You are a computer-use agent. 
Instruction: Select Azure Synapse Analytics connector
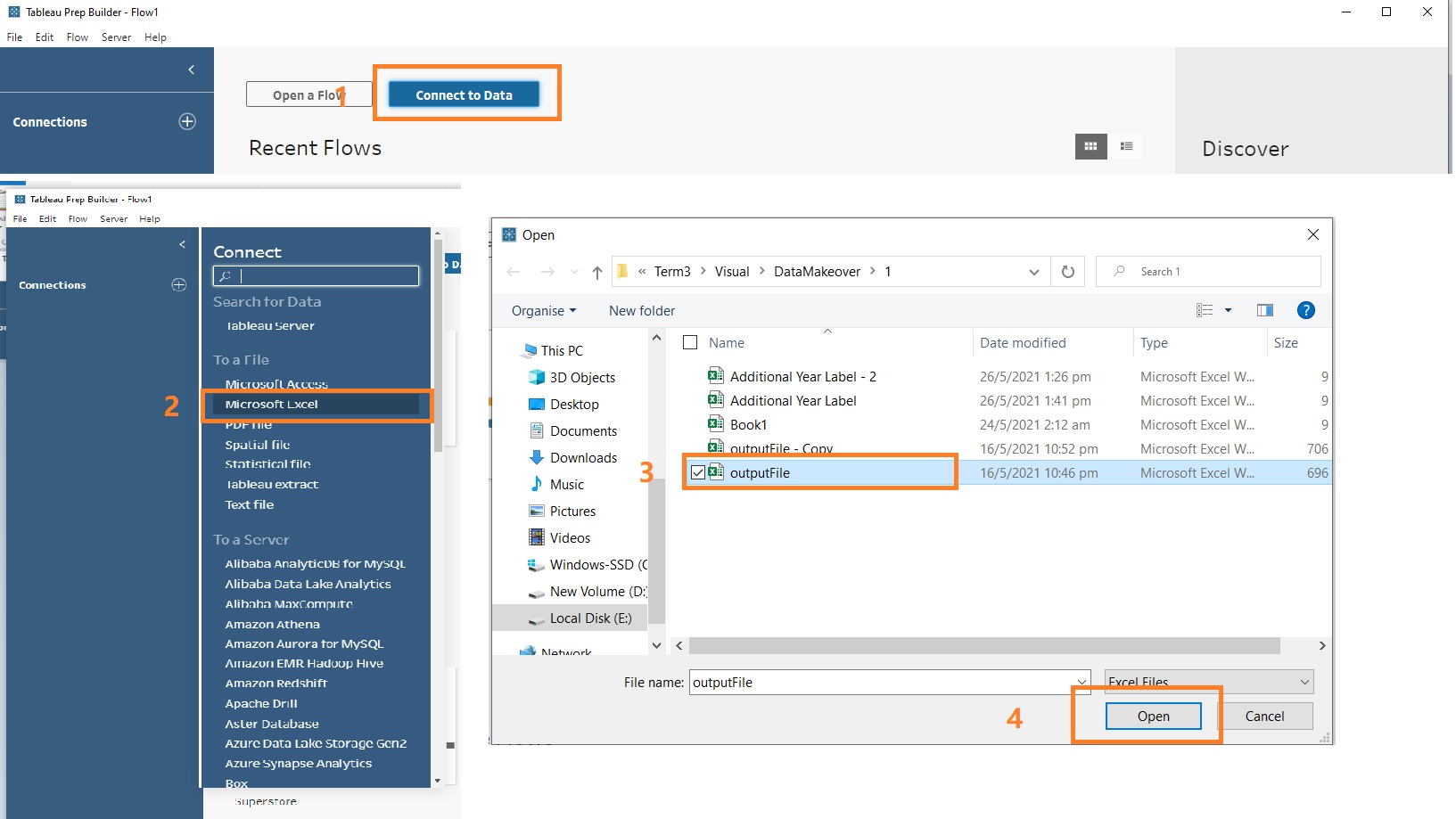[299, 764]
